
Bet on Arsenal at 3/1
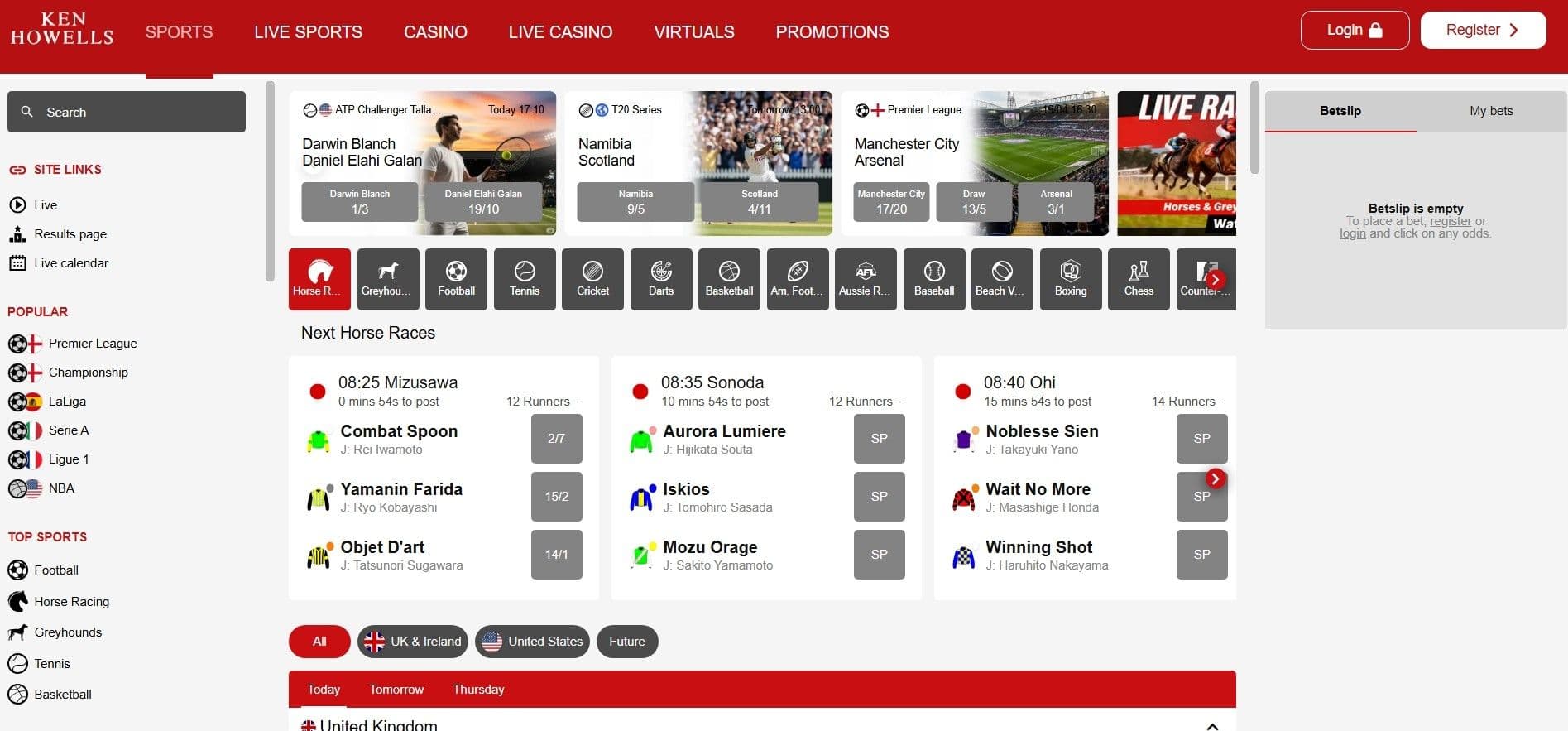click(x=1056, y=202)
